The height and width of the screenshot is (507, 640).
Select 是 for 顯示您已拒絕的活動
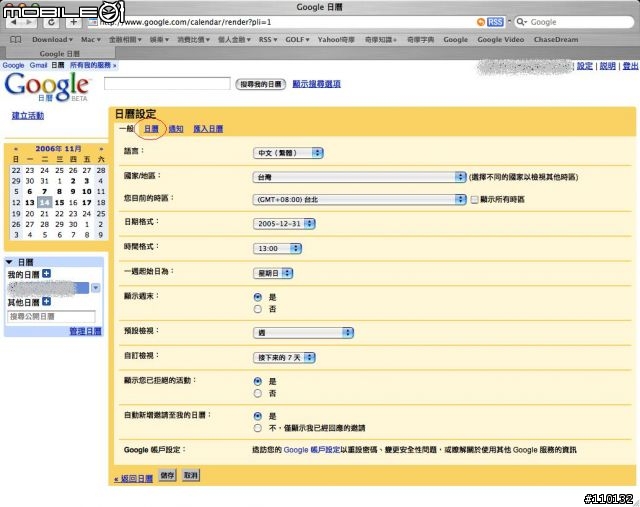(258, 381)
